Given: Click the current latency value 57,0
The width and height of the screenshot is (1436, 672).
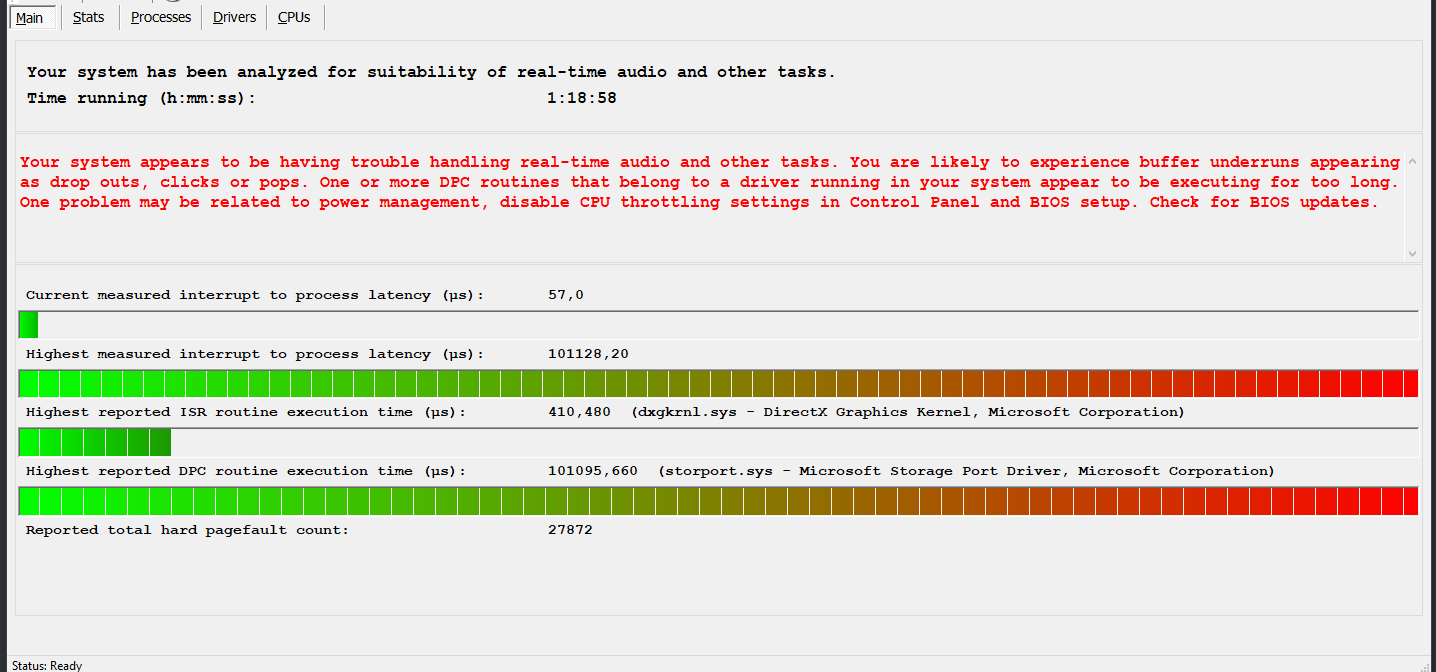Looking at the screenshot, I should (565, 295).
